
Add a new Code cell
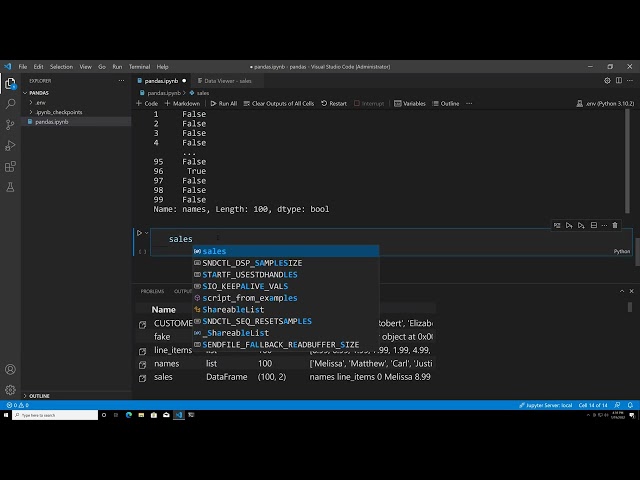(x=147, y=104)
